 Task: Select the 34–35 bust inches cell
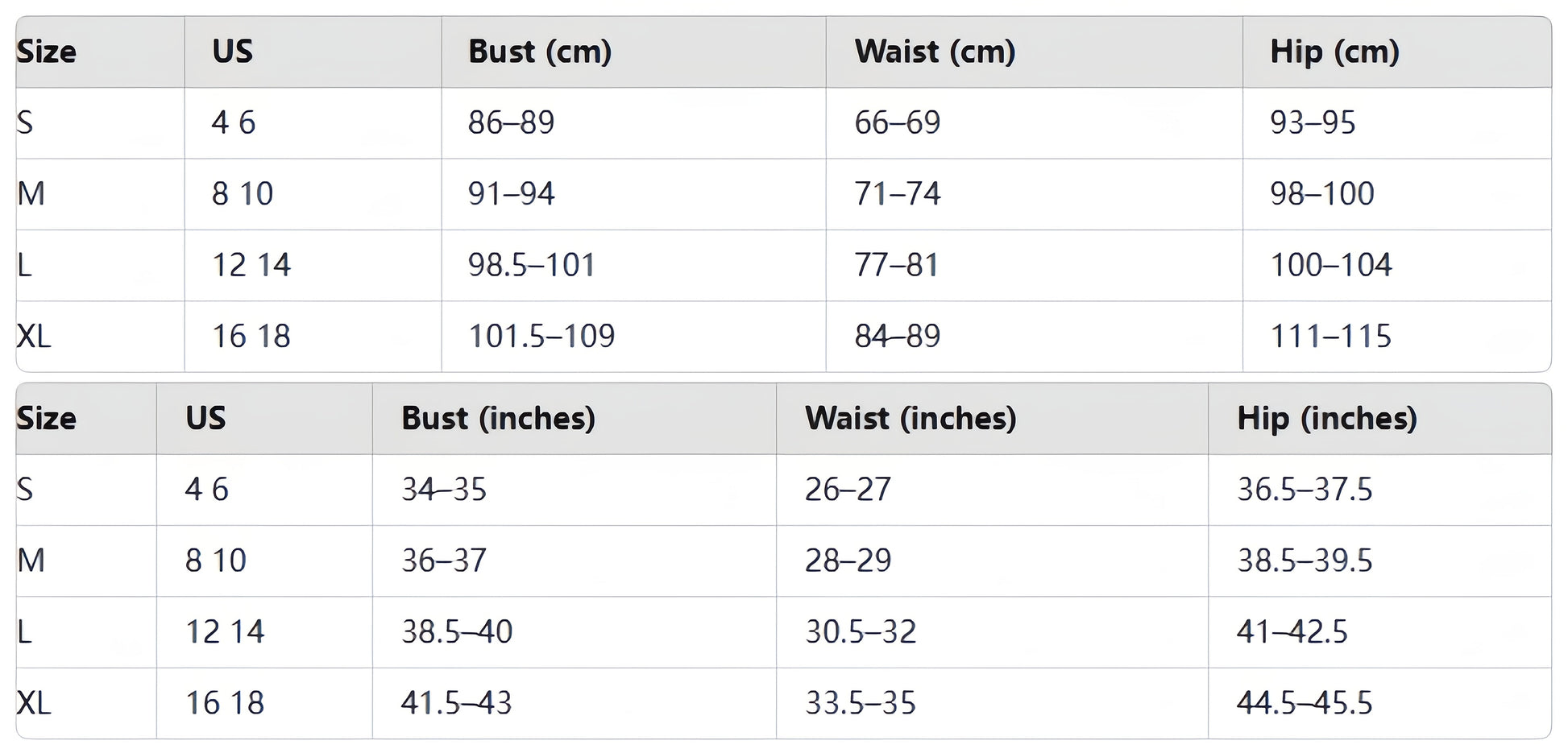pos(444,490)
